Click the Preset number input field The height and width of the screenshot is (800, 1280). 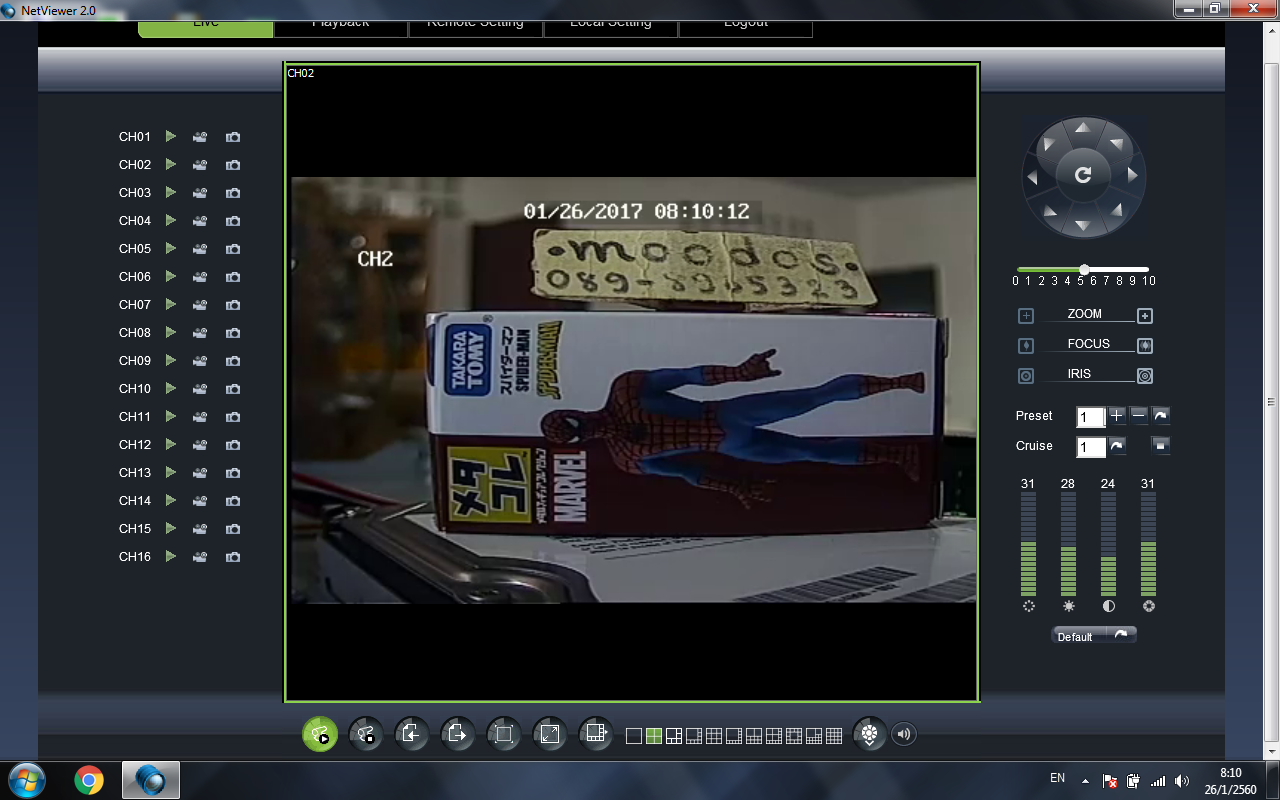click(x=1091, y=417)
